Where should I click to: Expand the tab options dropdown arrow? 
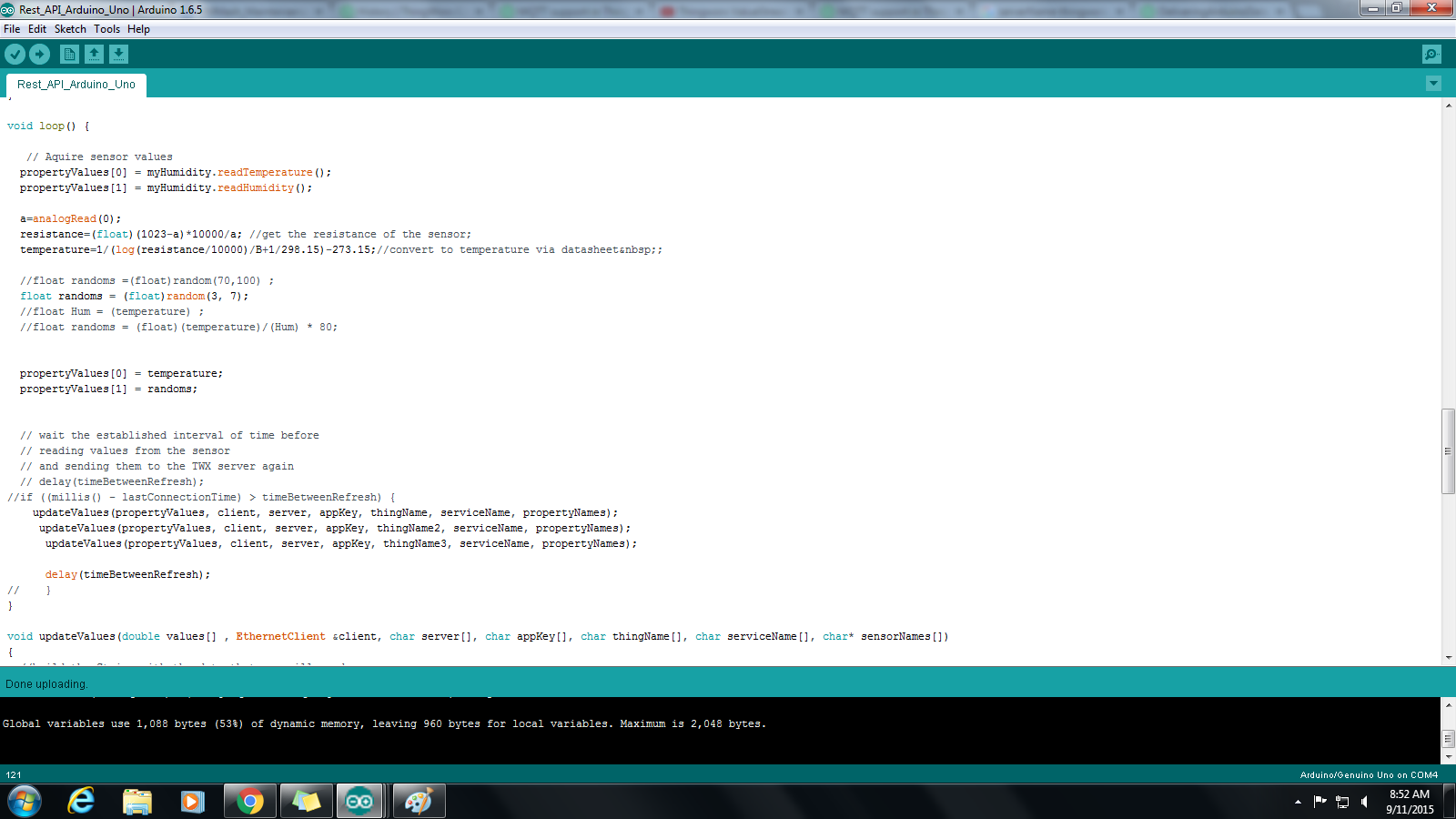[x=1433, y=84]
